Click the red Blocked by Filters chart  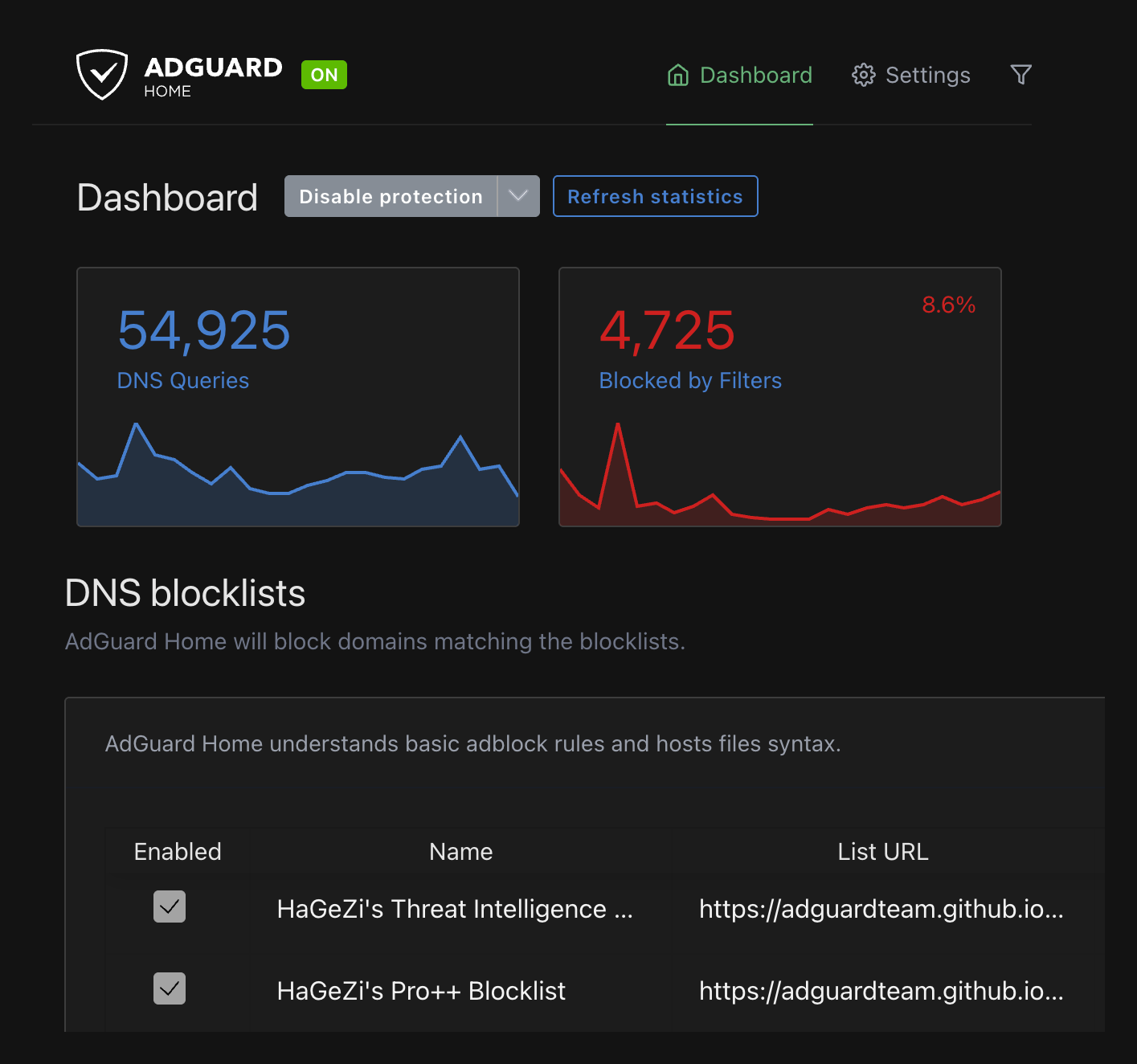(780, 474)
